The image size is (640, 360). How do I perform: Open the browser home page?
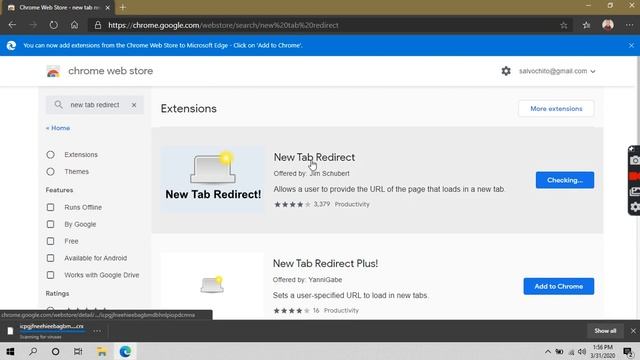coord(74,25)
